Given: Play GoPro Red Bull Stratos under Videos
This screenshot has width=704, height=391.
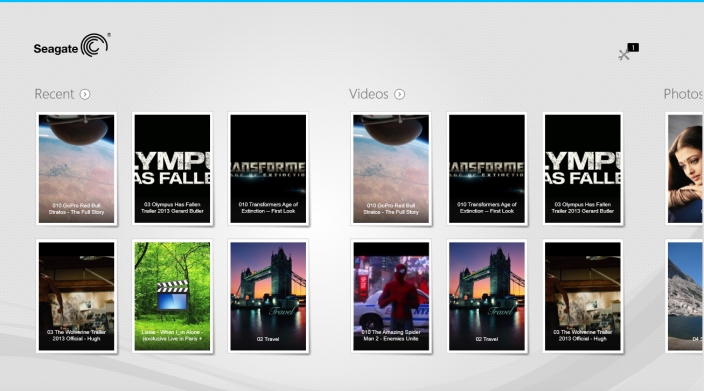Looking at the screenshot, I should (x=391, y=169).
